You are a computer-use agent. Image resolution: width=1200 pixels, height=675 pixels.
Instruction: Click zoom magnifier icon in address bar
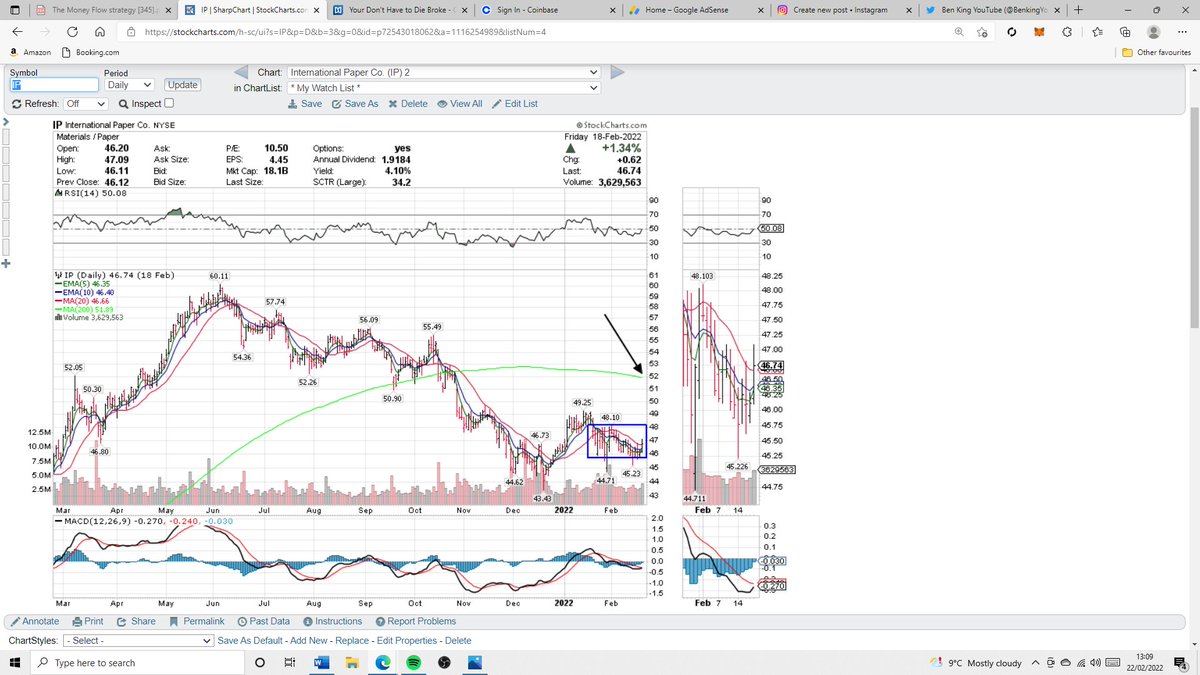(x=959, y=32)
